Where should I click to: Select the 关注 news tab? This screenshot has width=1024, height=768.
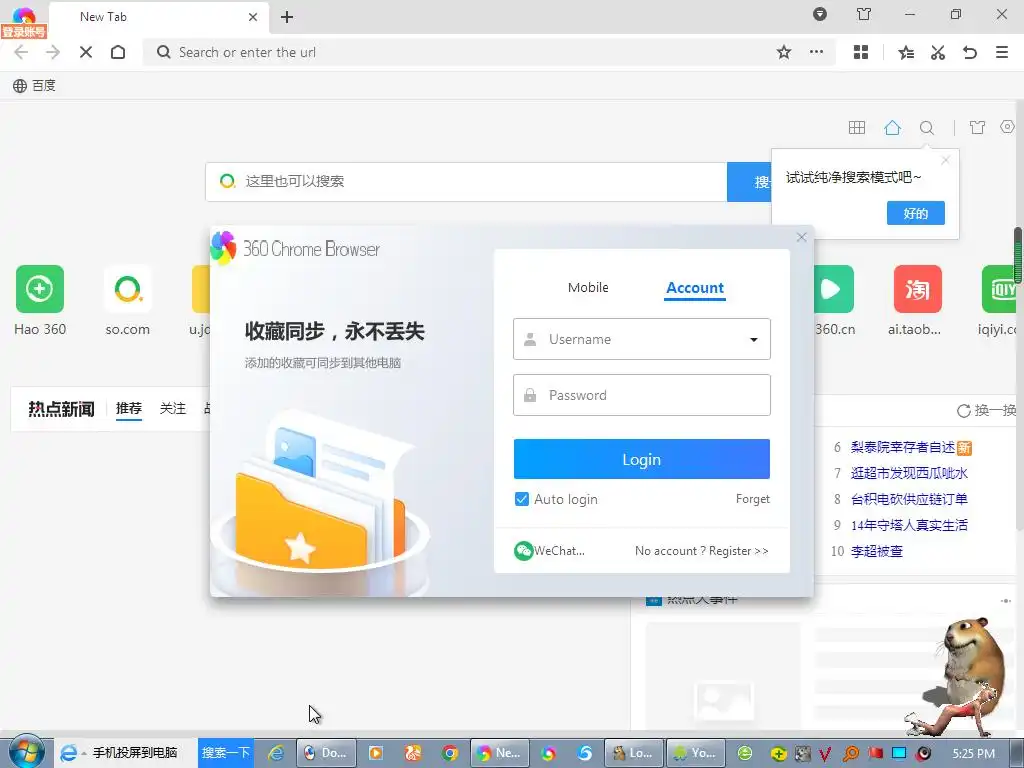pos(173,409)
